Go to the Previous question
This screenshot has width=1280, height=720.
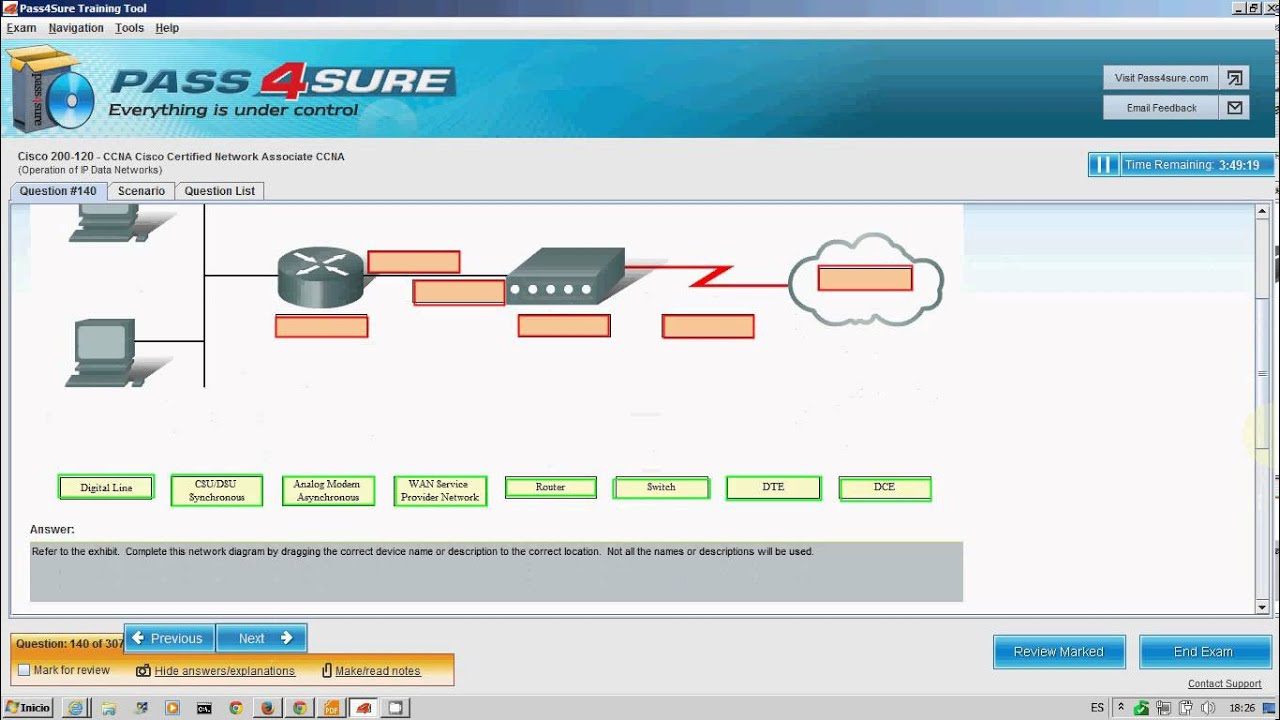click(x=169, y=638)
